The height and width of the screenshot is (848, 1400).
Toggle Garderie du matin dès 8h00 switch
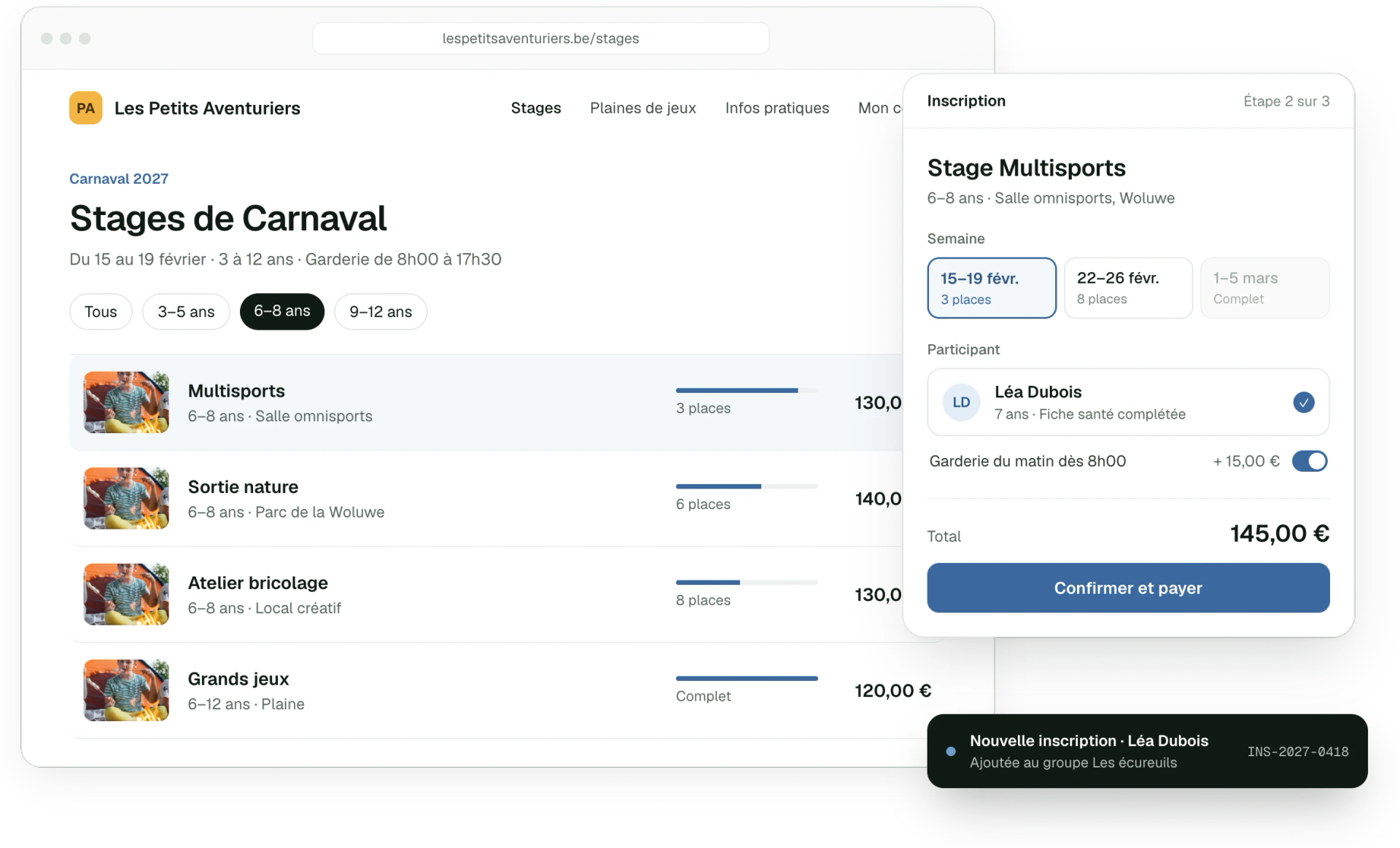click(1310, 461)
